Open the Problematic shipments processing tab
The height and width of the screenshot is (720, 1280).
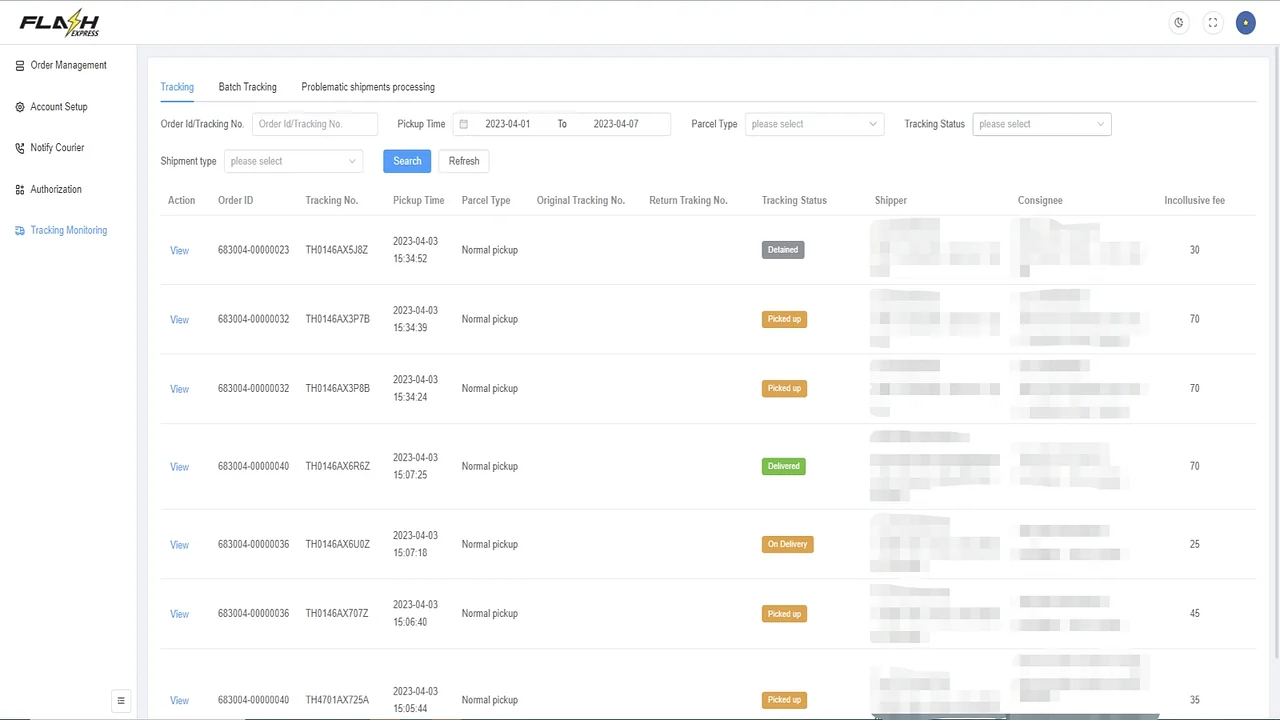click(367, 87)
